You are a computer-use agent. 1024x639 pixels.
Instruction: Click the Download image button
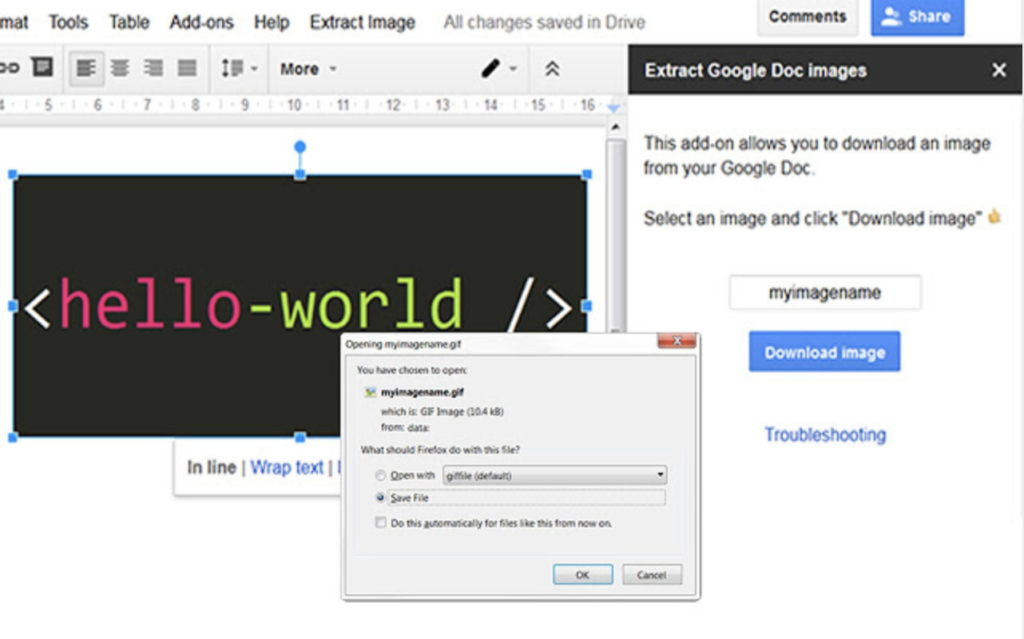(x=823, y=351)
